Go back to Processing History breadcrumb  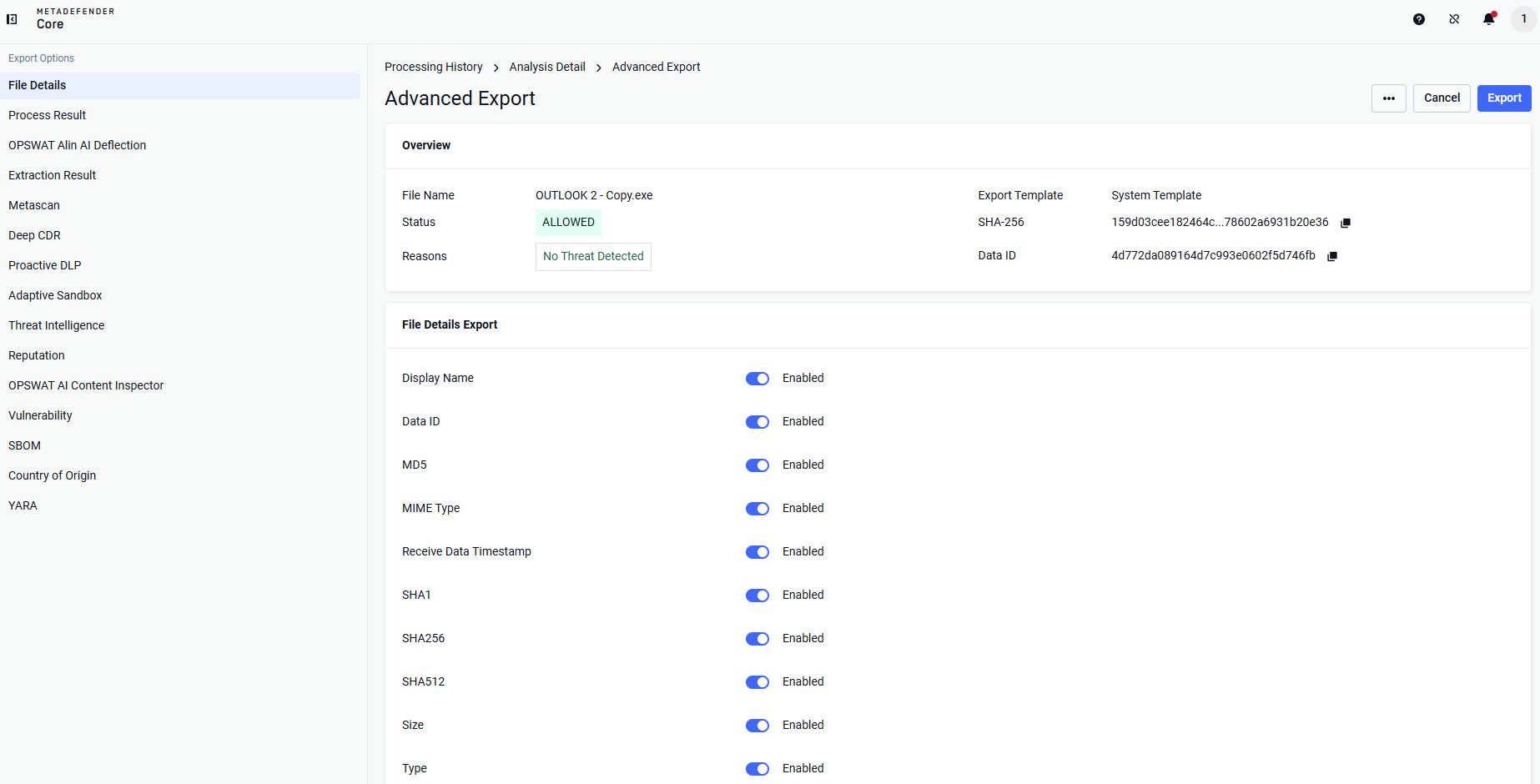(x=434, y=68)
